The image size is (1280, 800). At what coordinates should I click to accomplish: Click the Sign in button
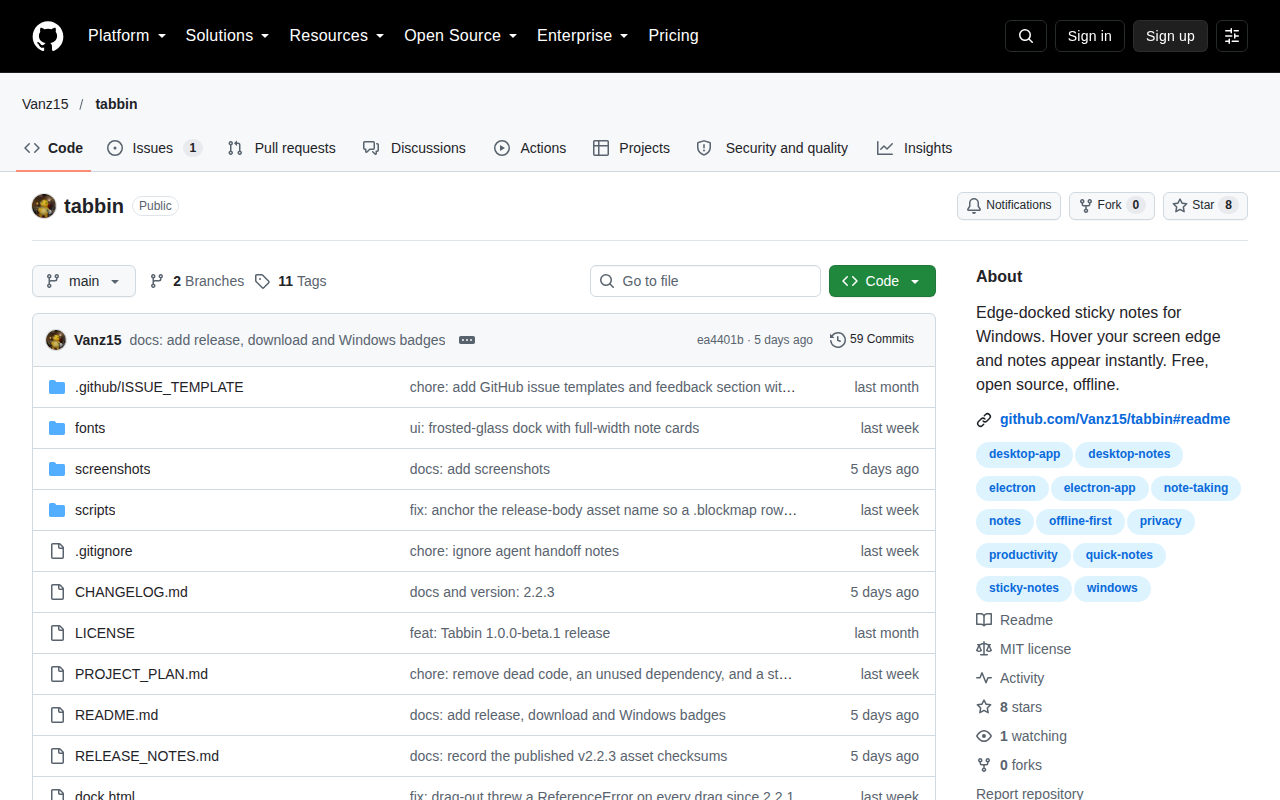tap(1089, 36)
